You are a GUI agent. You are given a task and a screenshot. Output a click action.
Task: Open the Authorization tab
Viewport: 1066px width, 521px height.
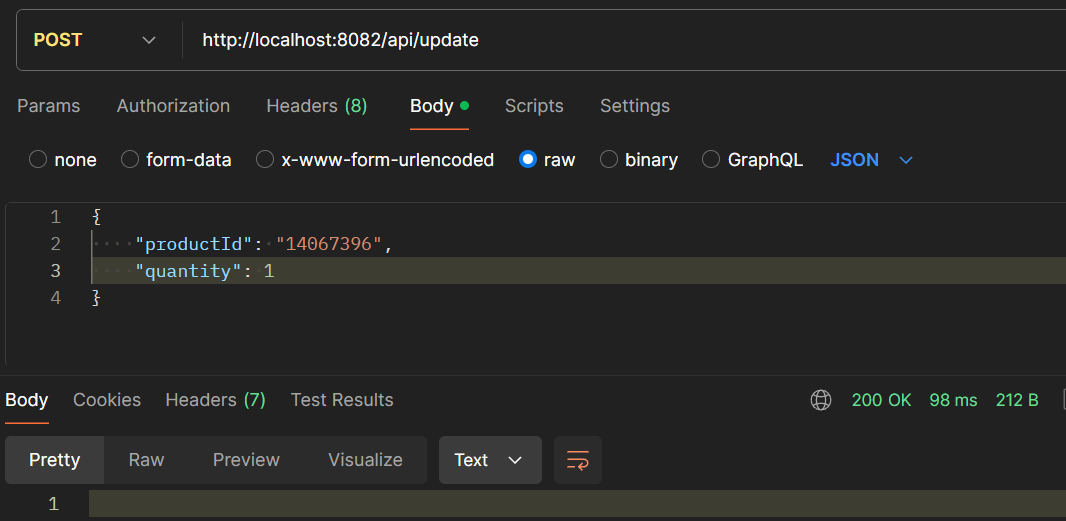[x=173, y=106]
